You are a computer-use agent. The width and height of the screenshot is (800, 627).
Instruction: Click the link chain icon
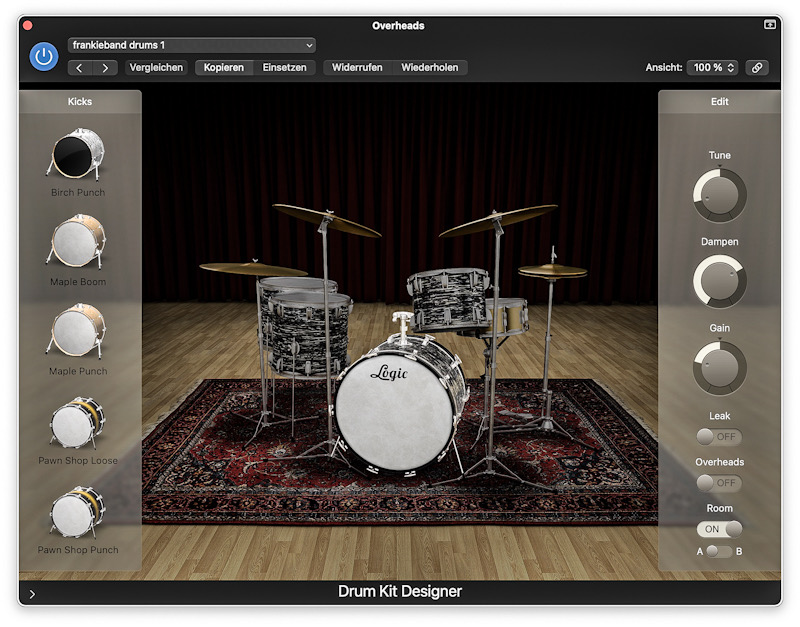tap(757, 68)
